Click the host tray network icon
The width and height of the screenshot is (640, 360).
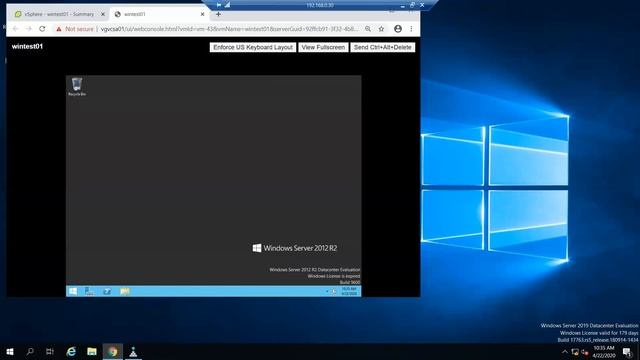(x=575, y=352)
